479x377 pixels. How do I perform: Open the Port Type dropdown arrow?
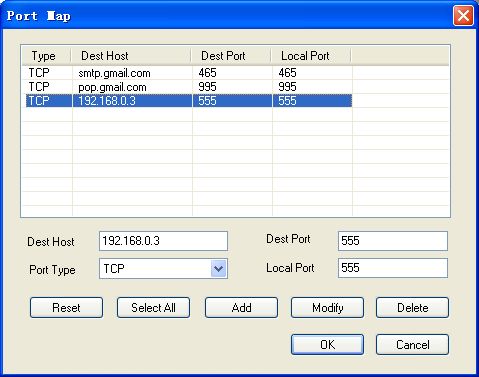pos(218,268)
